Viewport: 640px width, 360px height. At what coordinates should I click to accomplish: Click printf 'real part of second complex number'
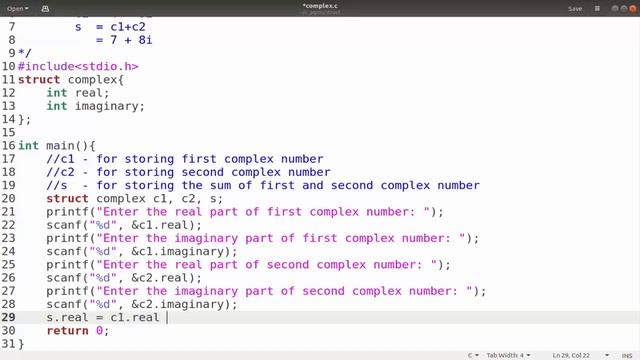click(248, 264)
